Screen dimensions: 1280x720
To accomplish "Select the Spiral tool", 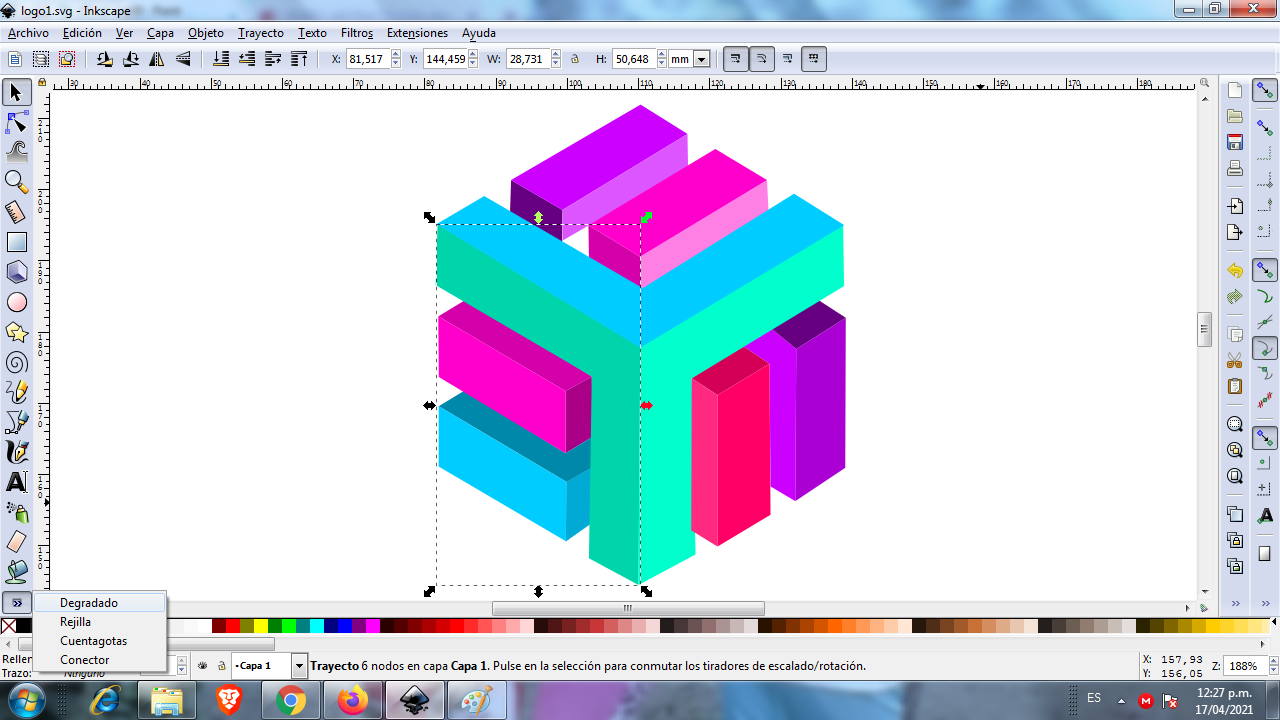I will (x=16, y=362).
